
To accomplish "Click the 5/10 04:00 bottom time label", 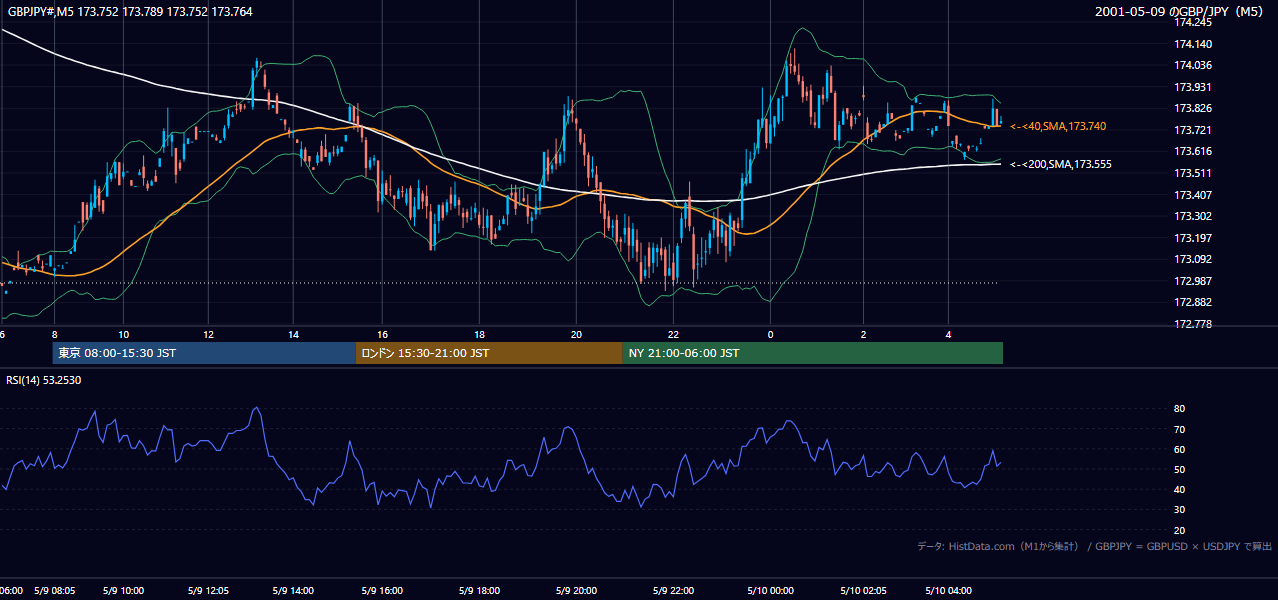I will [948, 590].
